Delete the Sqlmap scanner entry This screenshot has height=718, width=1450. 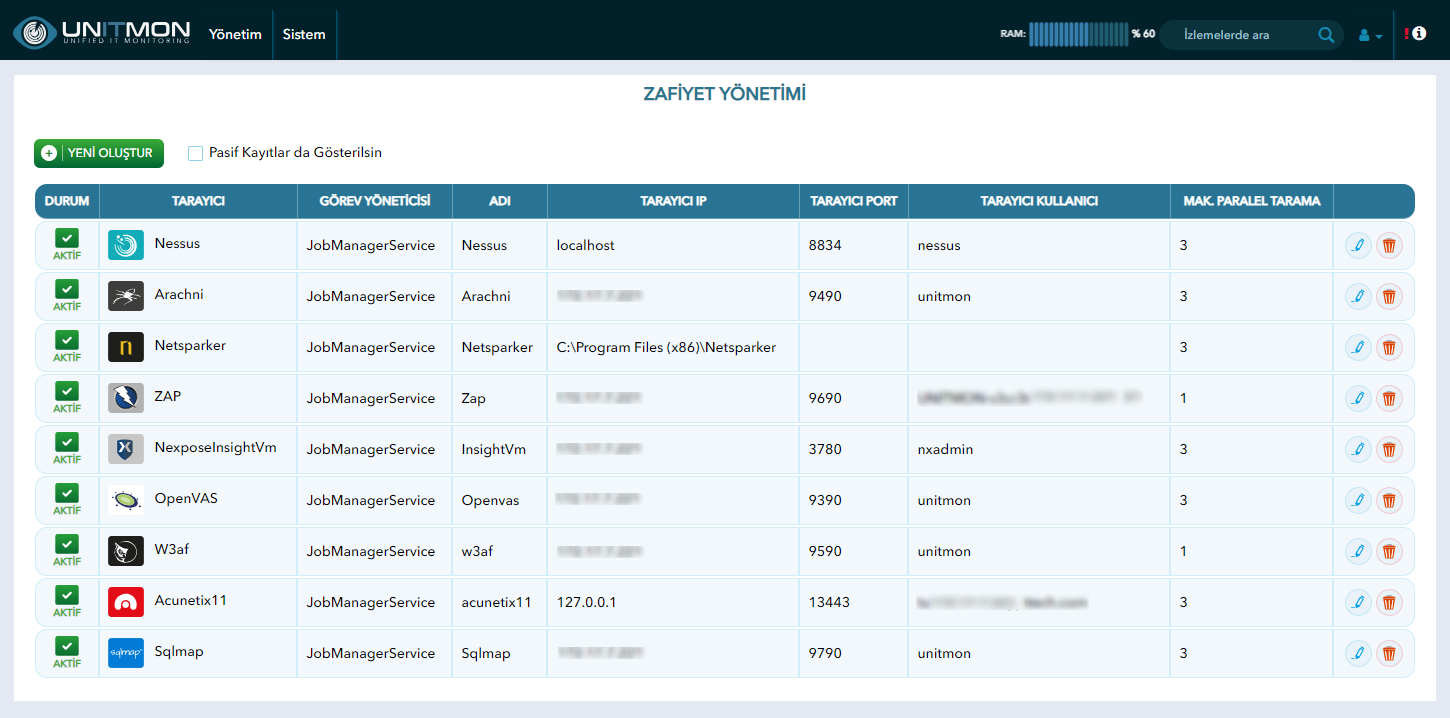click(x=1389, y=653)
